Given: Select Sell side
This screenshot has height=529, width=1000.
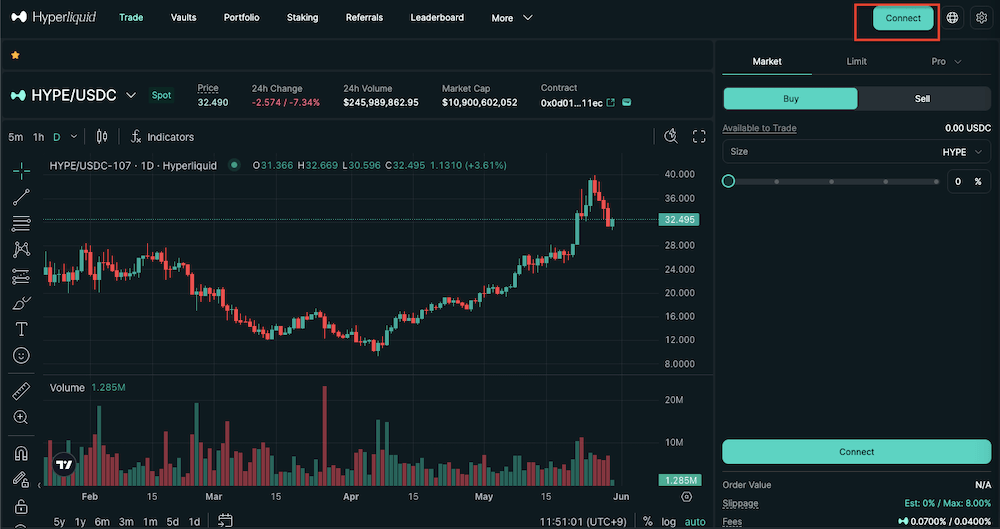Looking at the screenshot, I should (924, 98).
